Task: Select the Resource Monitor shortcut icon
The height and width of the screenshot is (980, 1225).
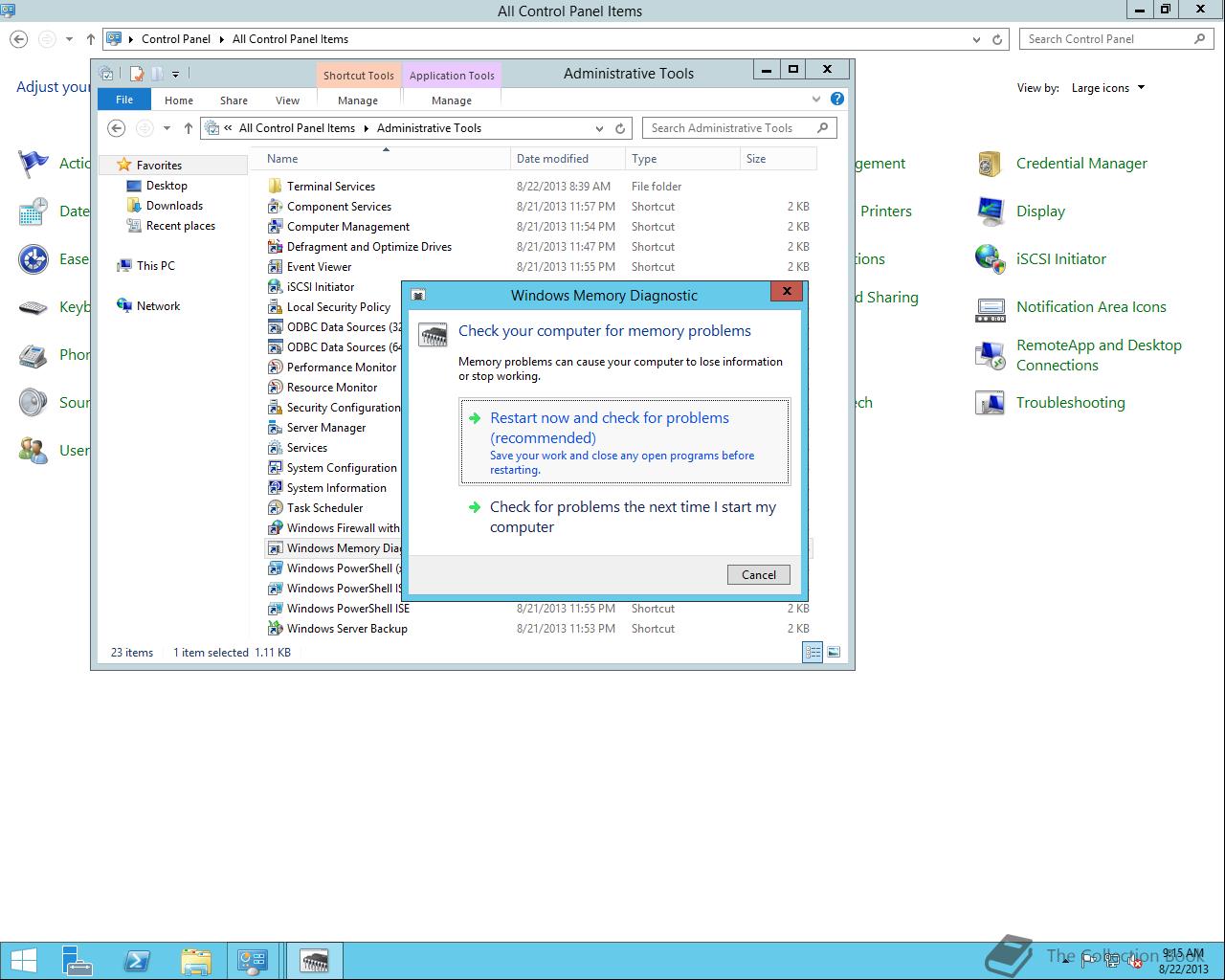Action: pyautogui.click(x=275, y=388)
